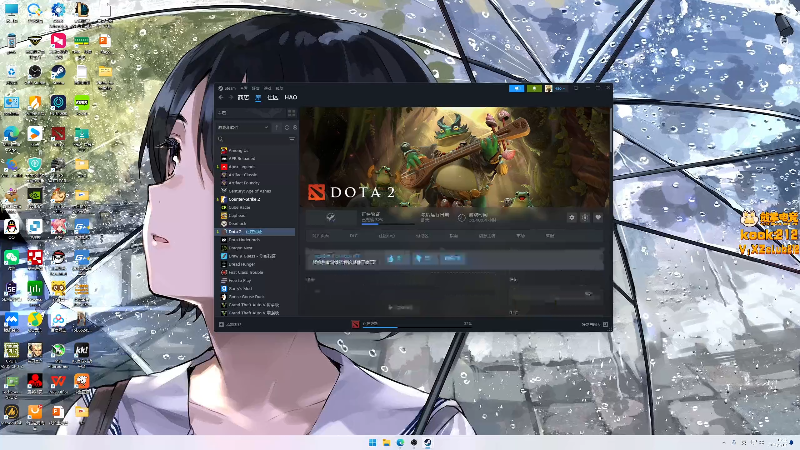Switch to the Store (商店) navigation tab
This screenshot has height=450, width=800.
pyautogui.click(x=243, y=97)
